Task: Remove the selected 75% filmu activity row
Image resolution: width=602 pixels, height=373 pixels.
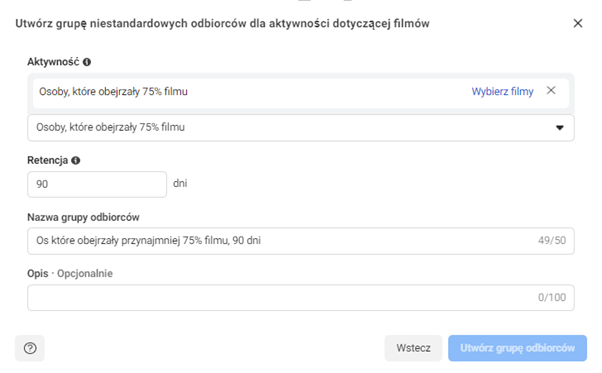Action: (x=551, y=91)
